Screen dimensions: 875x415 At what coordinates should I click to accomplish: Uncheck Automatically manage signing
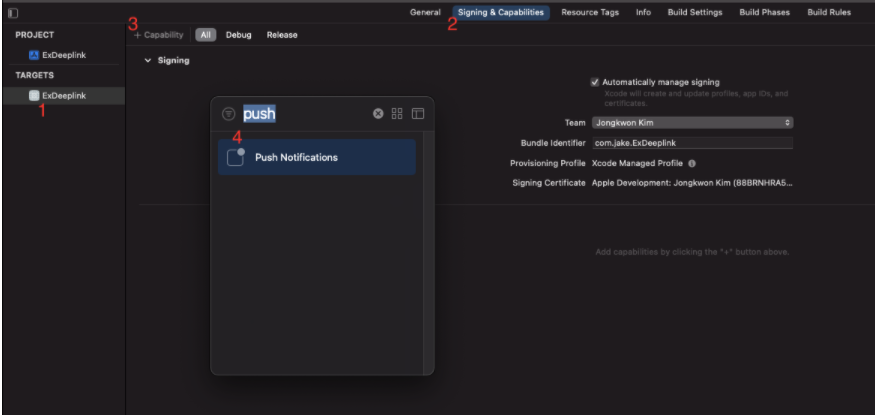595,82
